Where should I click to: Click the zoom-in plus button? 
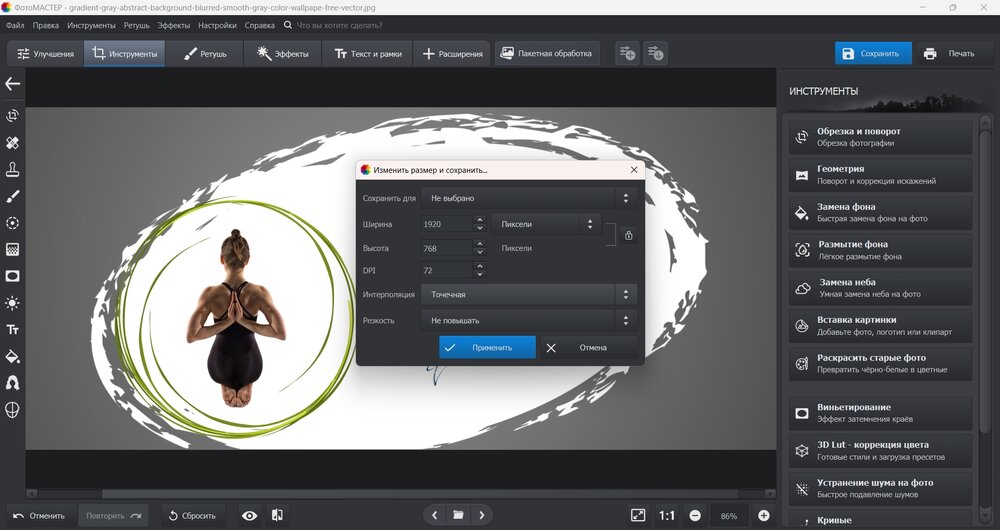764,515
